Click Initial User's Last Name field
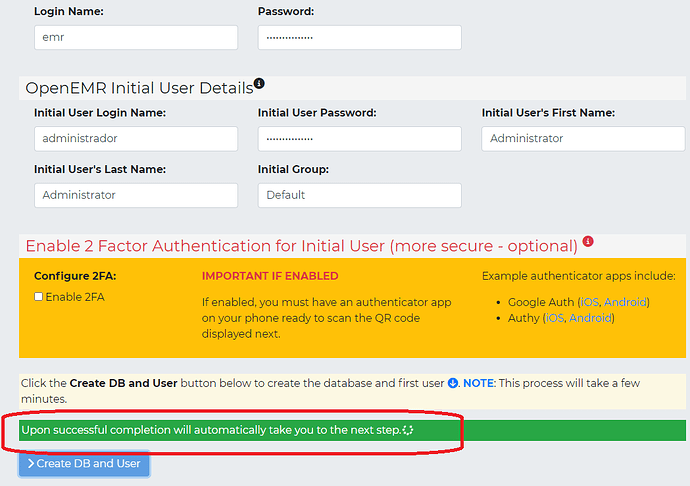The width and height of the screenshot is (690, 486). point(136,195)
